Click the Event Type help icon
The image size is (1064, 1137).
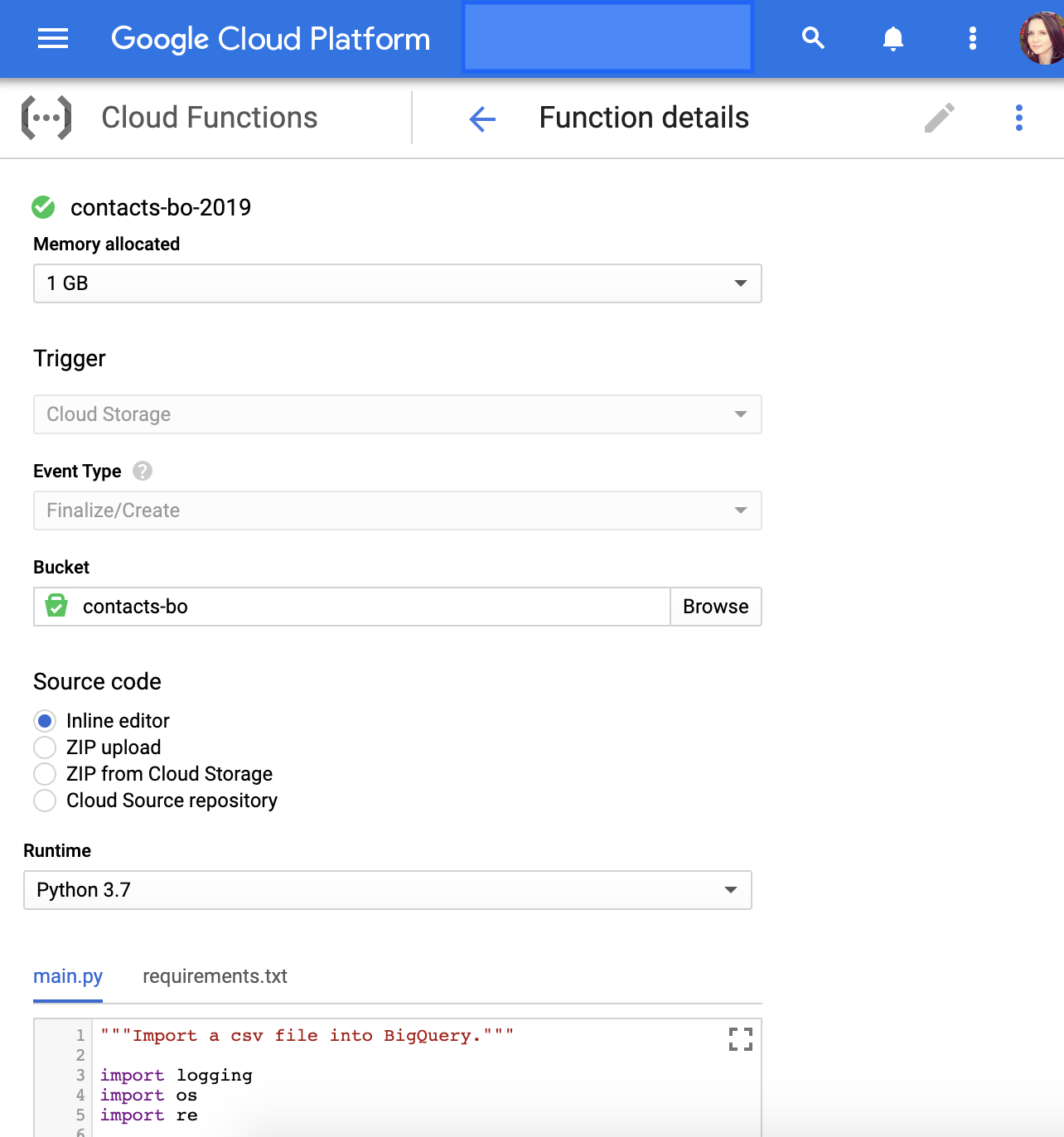(143, 471)
